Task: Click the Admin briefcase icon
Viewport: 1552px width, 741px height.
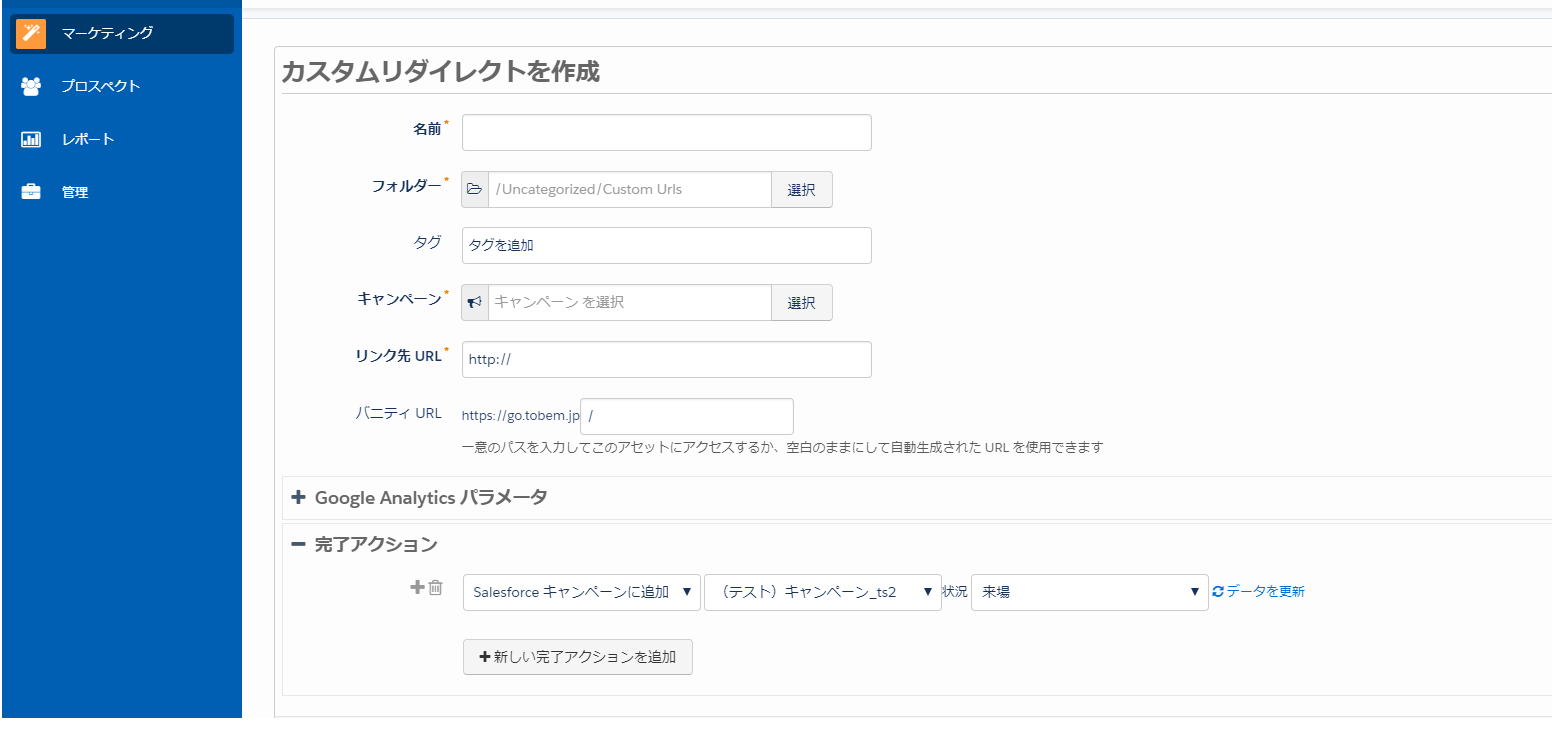Action: pos(31,192)
